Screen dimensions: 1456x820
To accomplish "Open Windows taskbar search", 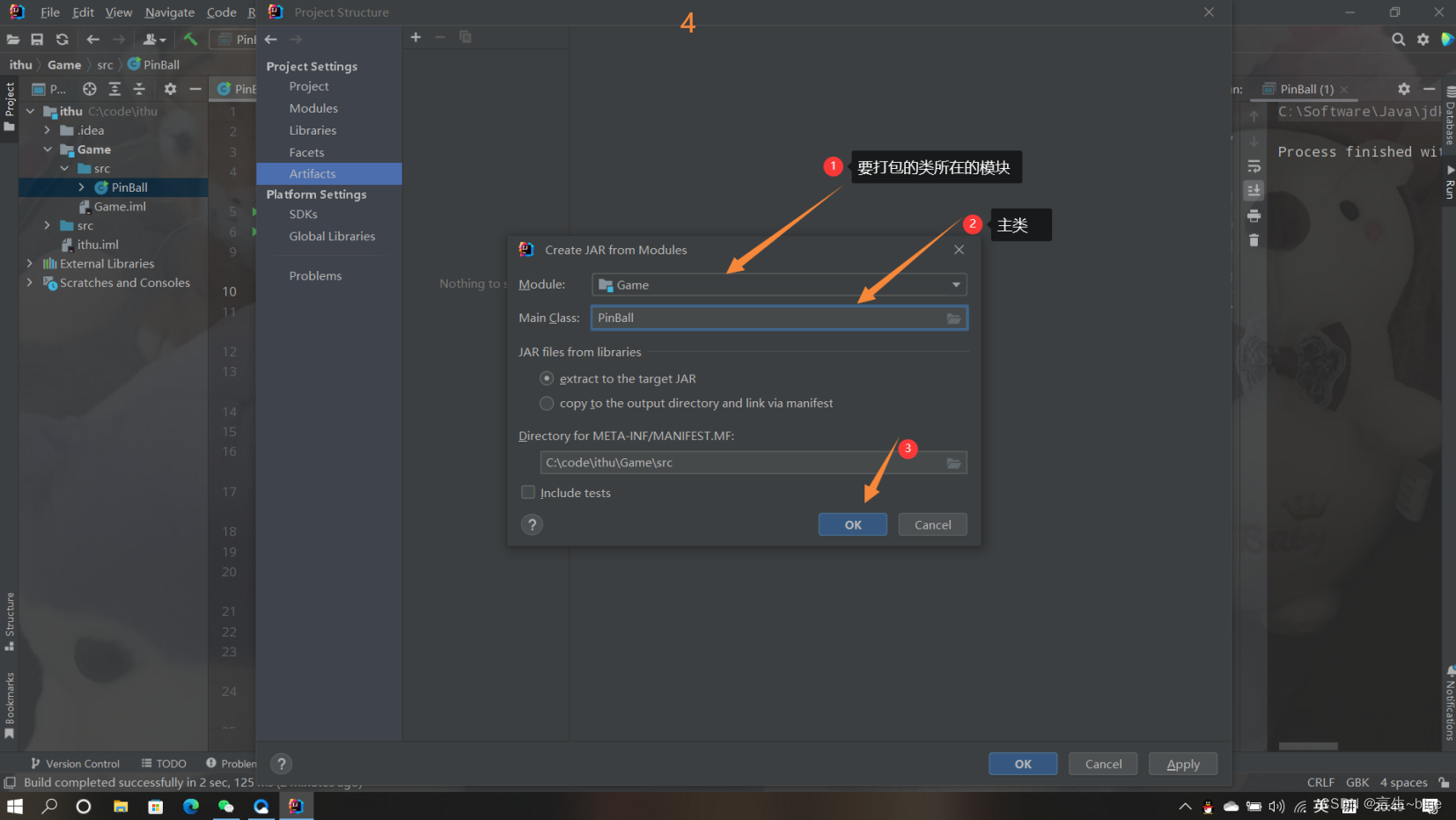I will (50, 806).
